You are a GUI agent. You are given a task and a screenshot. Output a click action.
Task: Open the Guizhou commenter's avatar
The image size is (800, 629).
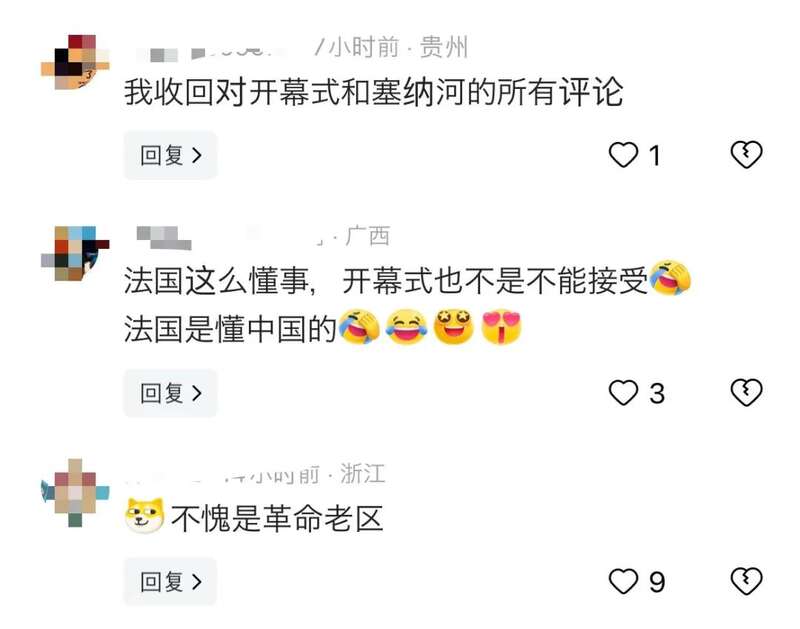coord(76,62)
